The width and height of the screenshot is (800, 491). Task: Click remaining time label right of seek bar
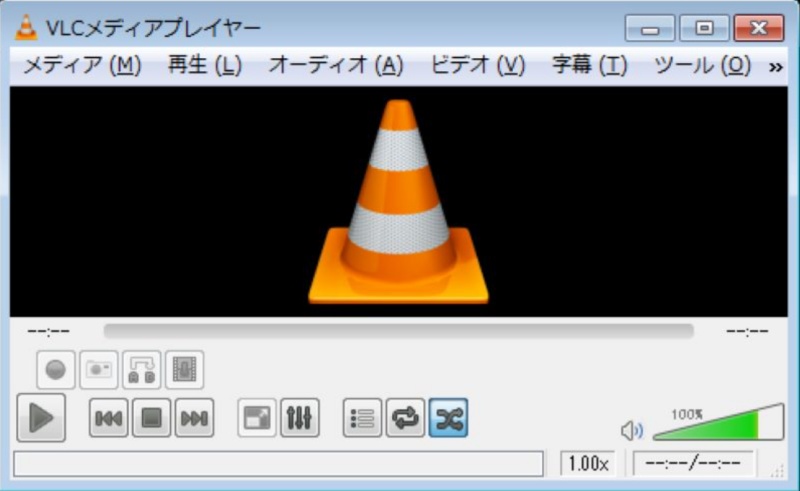point(747,332)
